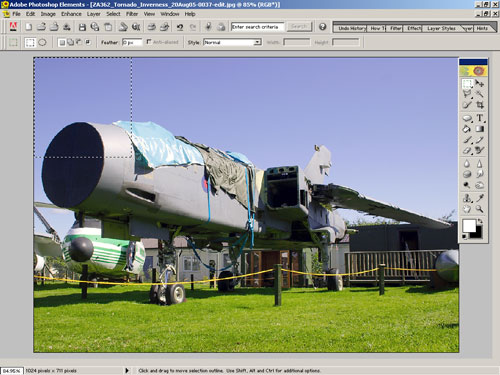Open the Enhance menu

click(71, 14)
